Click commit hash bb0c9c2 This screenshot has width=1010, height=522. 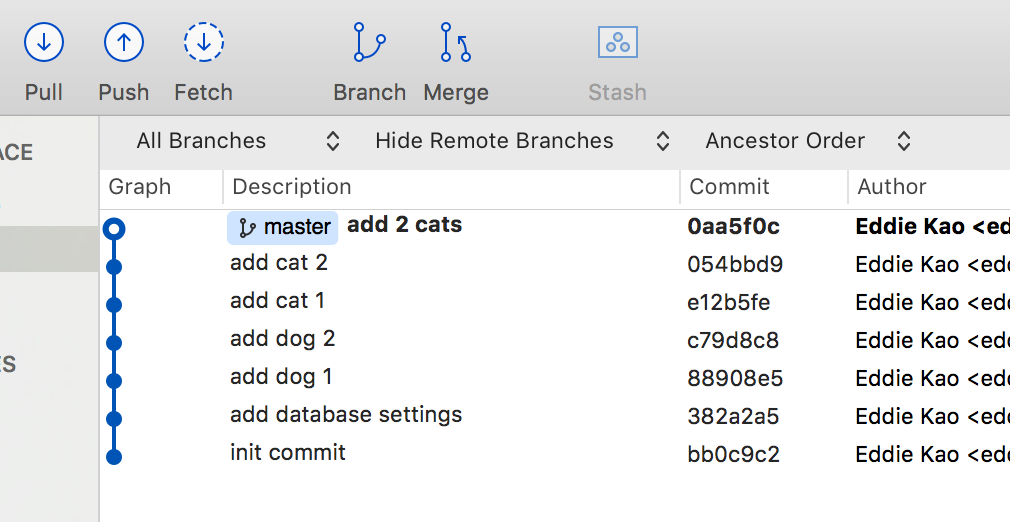click(x=734, y=454)
